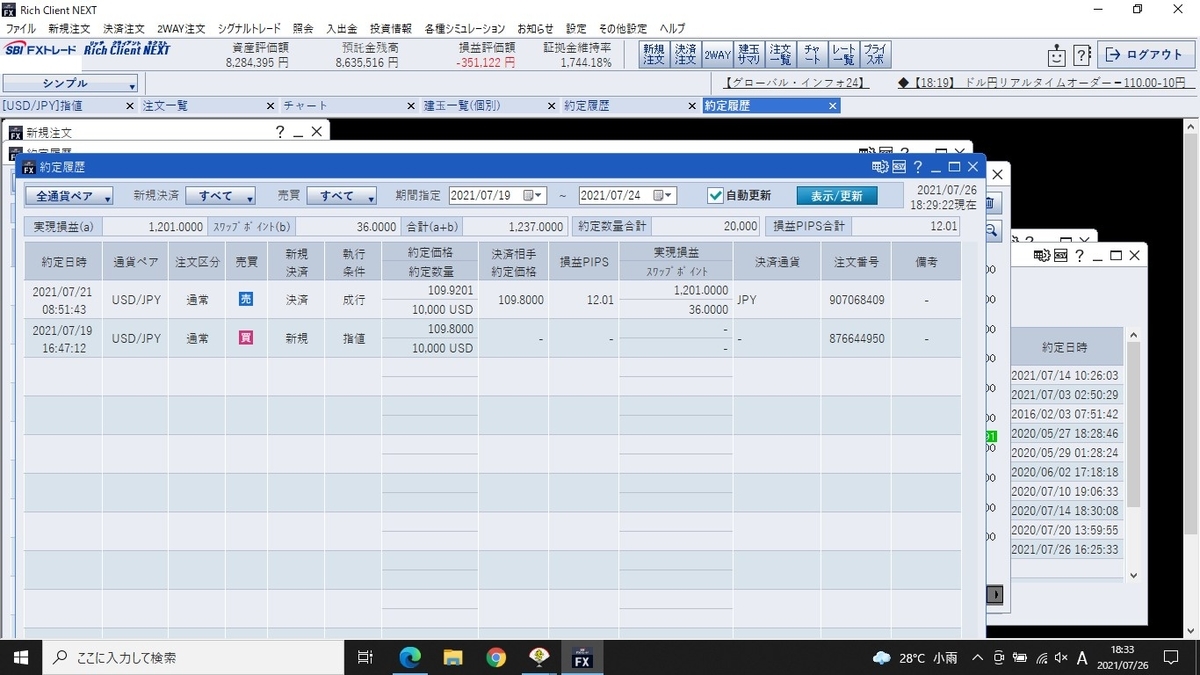This screenshot has height=675, width=1200.
Task: Click the pop-out window icon in 約定履歴 title bar
Action: [880, 167]
